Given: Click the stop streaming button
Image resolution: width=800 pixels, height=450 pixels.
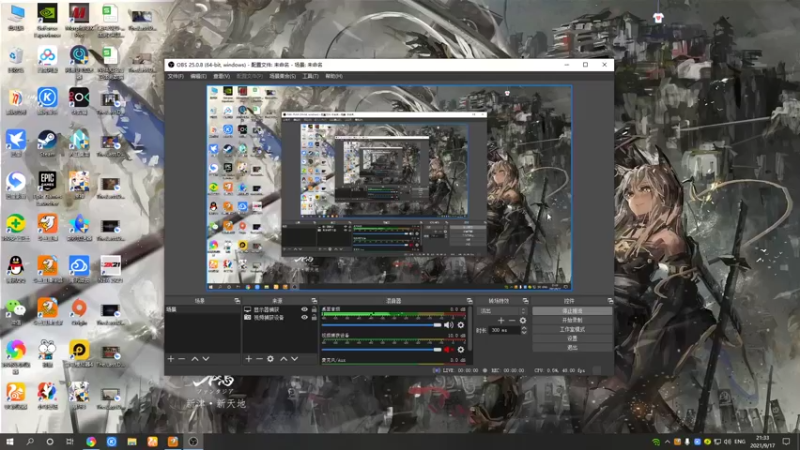Looking at the screenshot, I should click(x=572, y=311).
